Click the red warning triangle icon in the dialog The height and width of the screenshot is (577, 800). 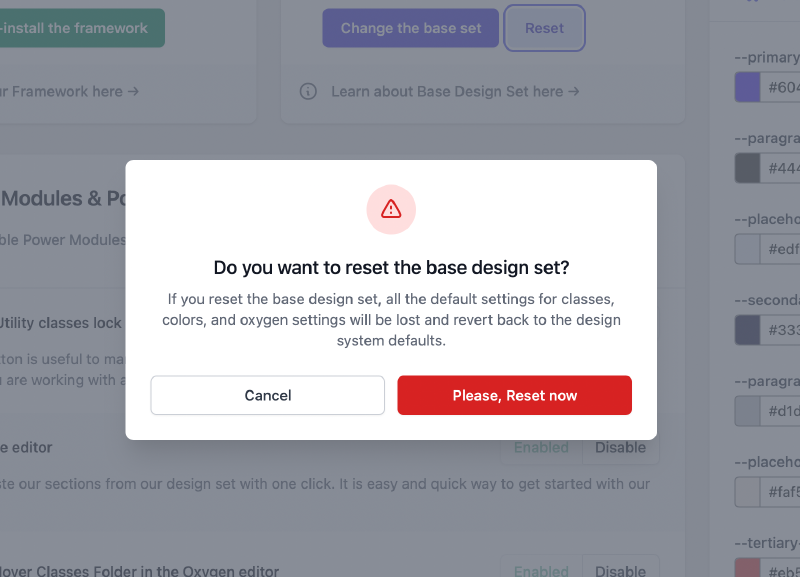[x=391, y=209]
